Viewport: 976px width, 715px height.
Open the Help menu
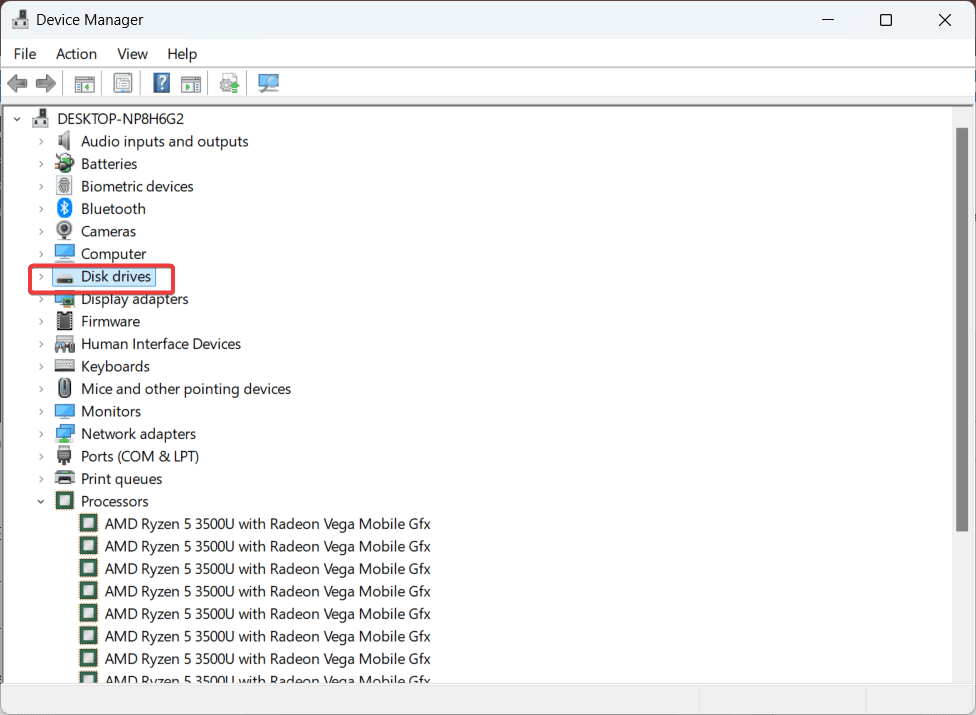tap(182, 54)
